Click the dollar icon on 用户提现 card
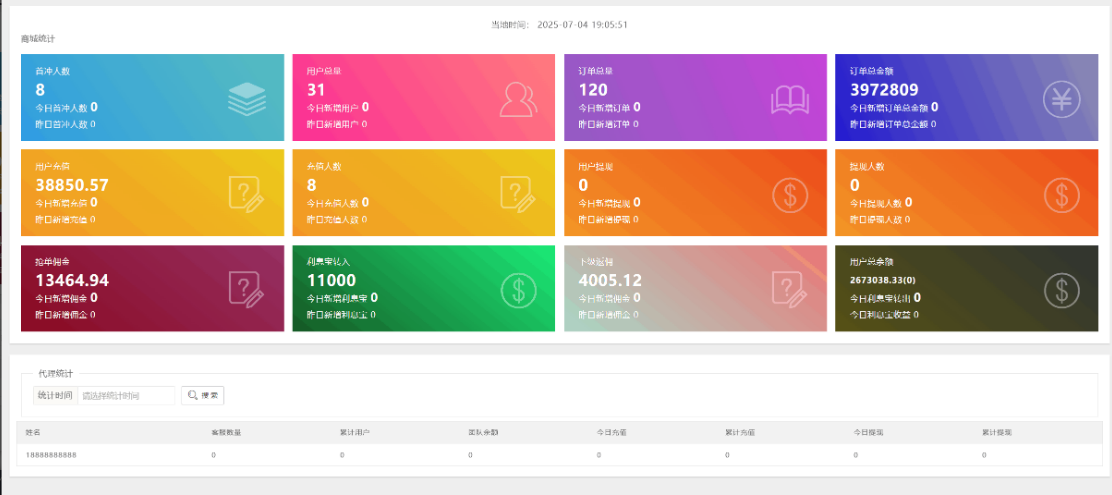The width and height of the screenshot is (1112, 495). click(x=789, y=193)
